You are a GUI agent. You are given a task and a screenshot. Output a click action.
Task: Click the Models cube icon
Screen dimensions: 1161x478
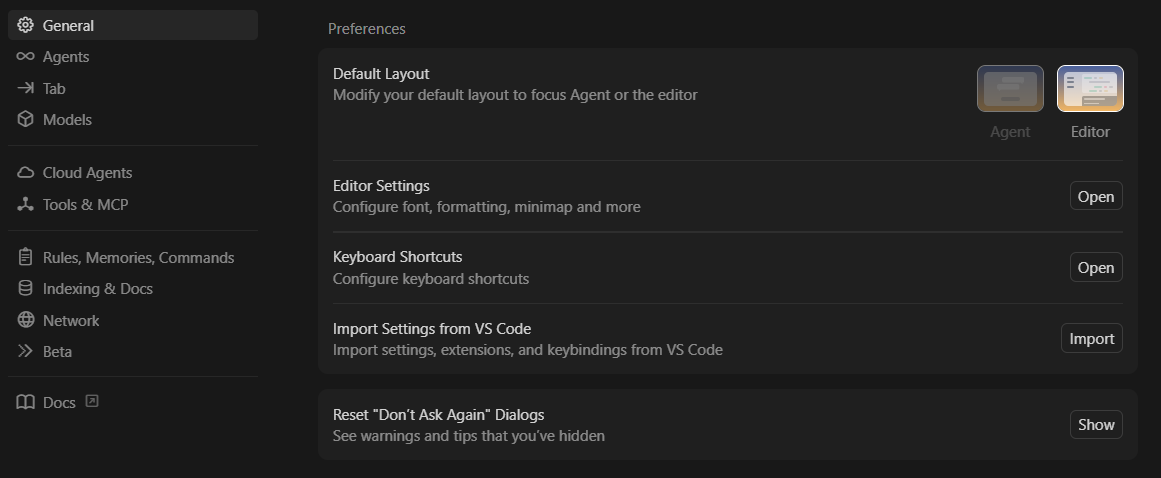[x=25, y=119]
